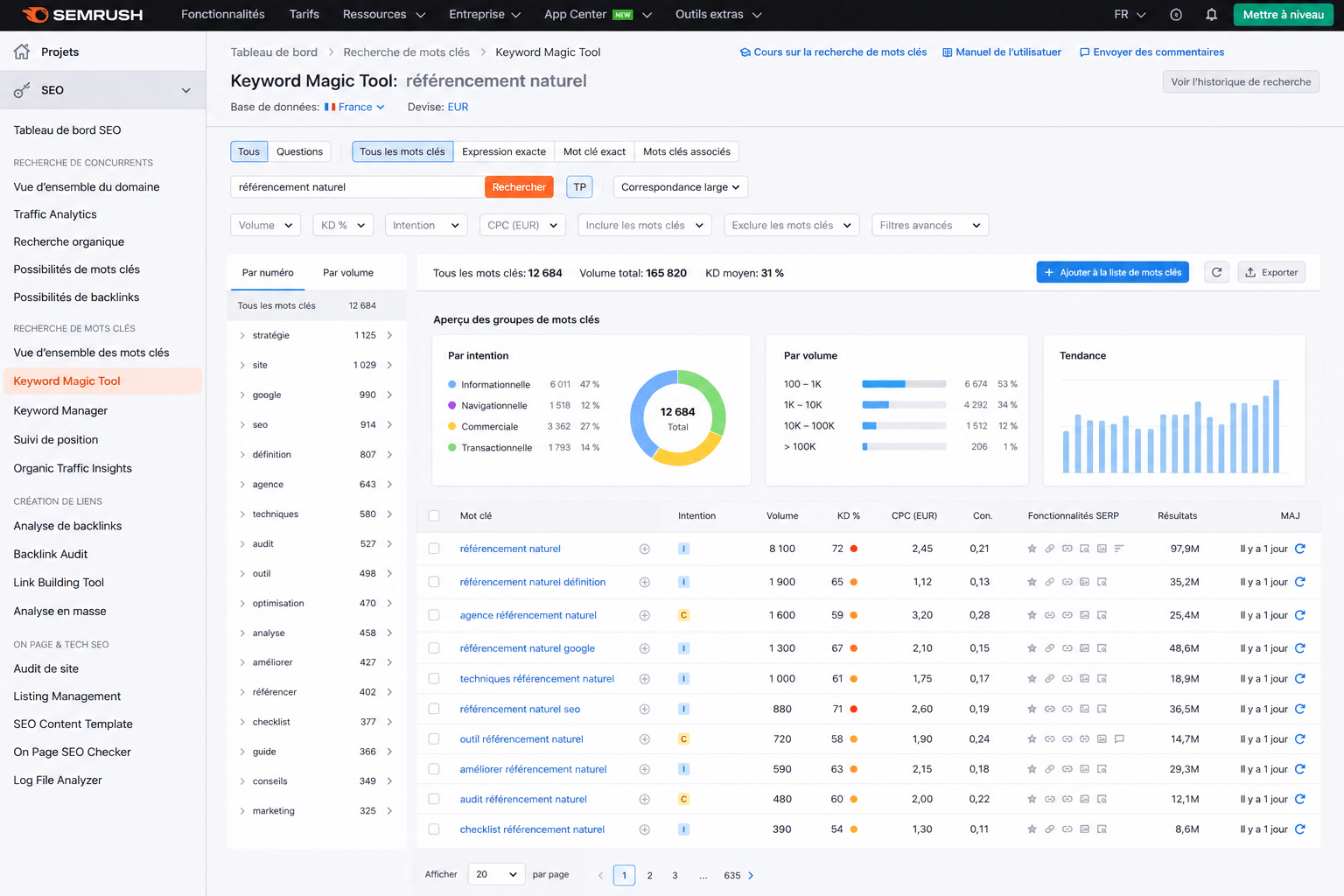Image resolution: width=1344 pixels, height=896 pixels.
Task: Select the Mot clé exact tab
Action: (x=594, y=151)
